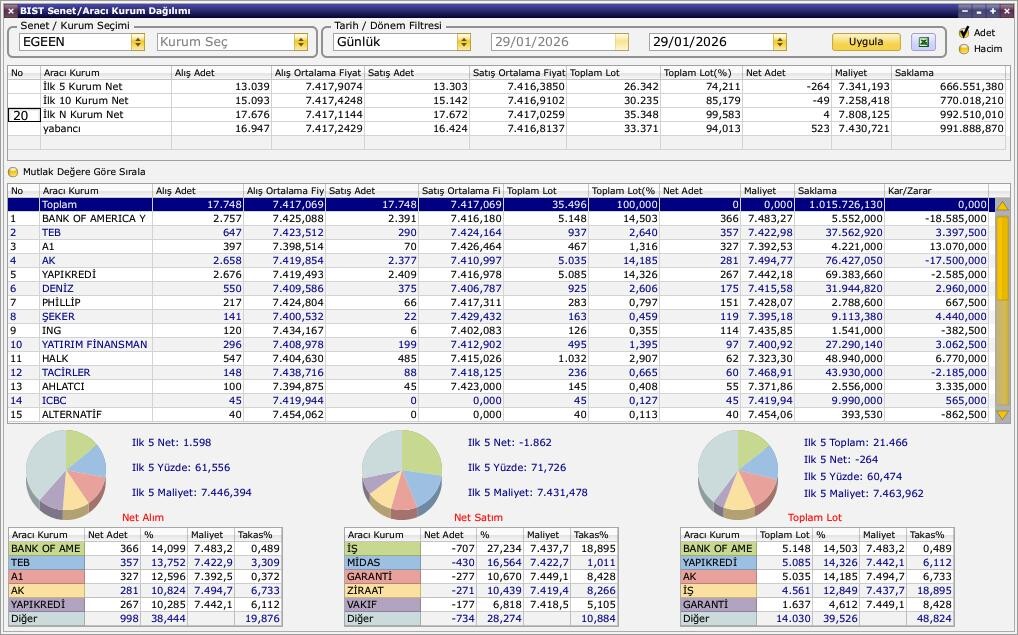The image size is (1018, 635).
Task: Enable Mutlak Değere Göre Sırala option
Action: [x=14, y=172]
